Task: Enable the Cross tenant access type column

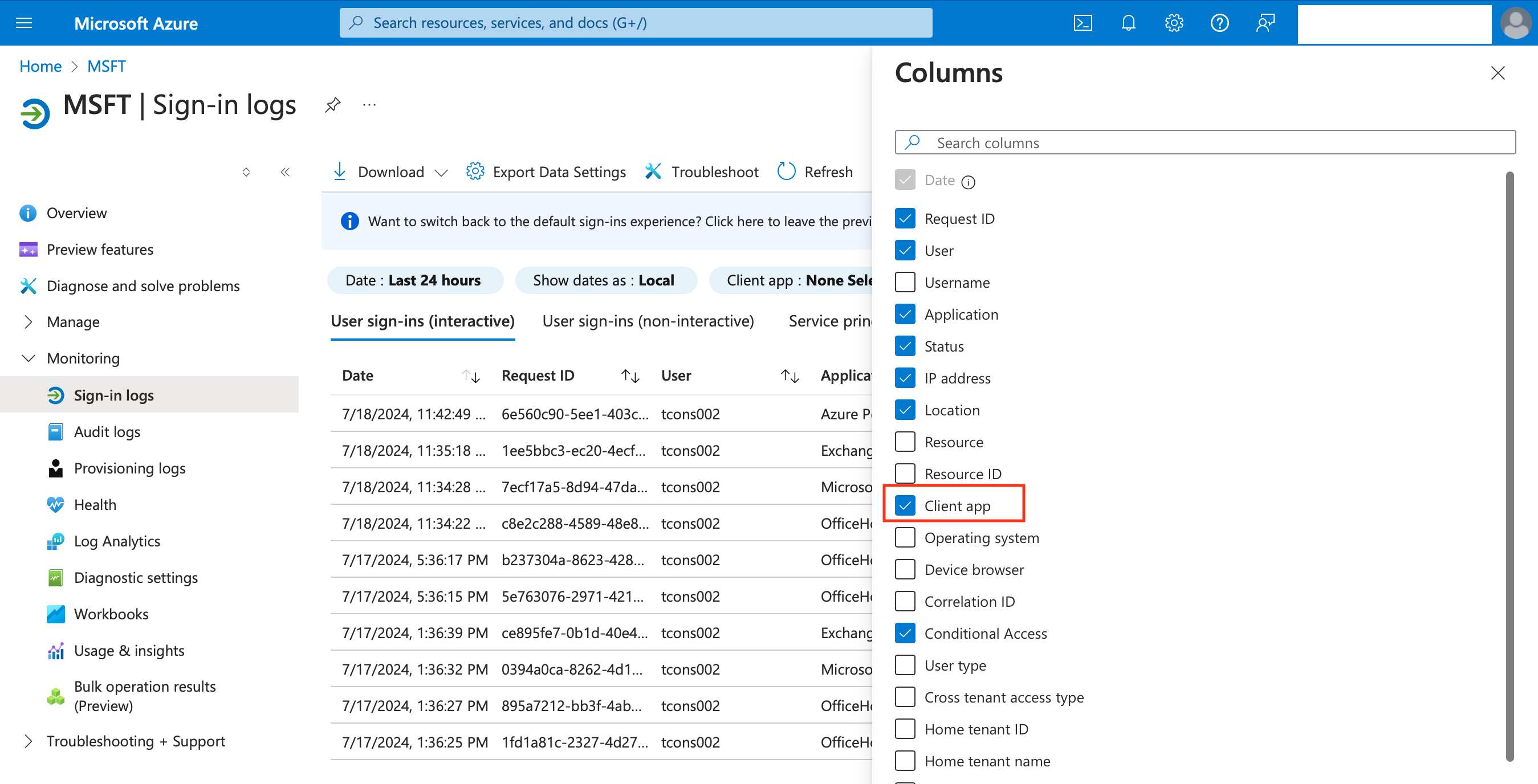Action: tap(905, 697)
